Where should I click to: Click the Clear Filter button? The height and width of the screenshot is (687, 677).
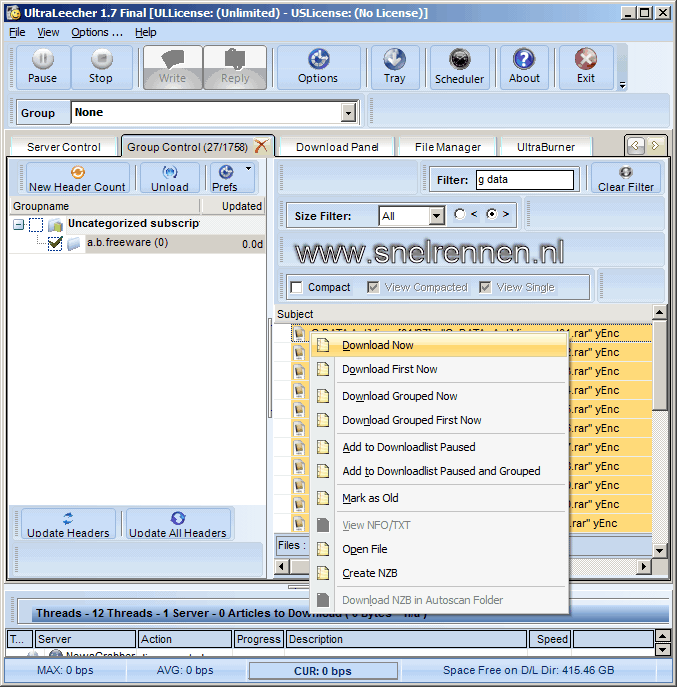tap(626, 178)
